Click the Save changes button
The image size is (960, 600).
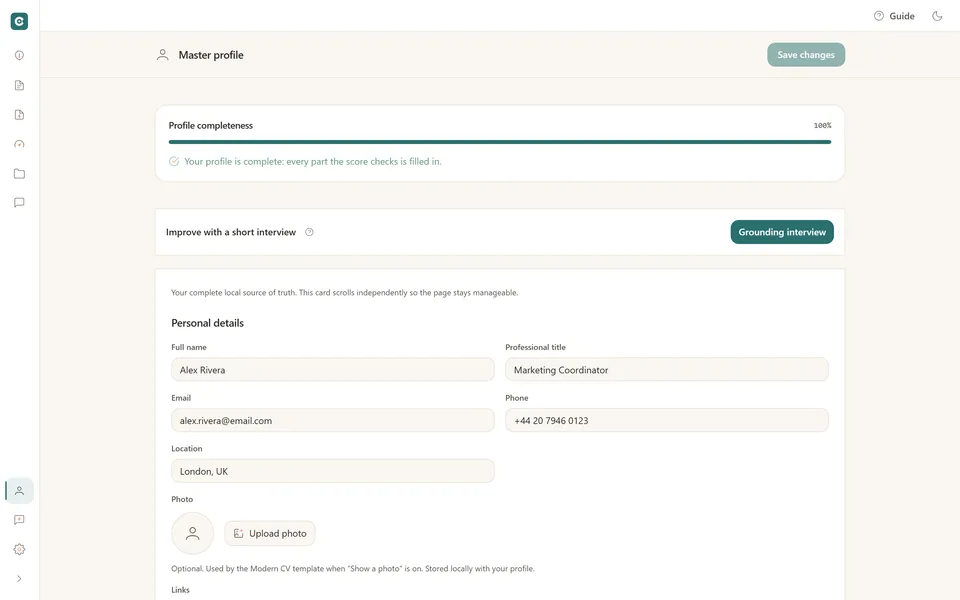pos(806,54)
